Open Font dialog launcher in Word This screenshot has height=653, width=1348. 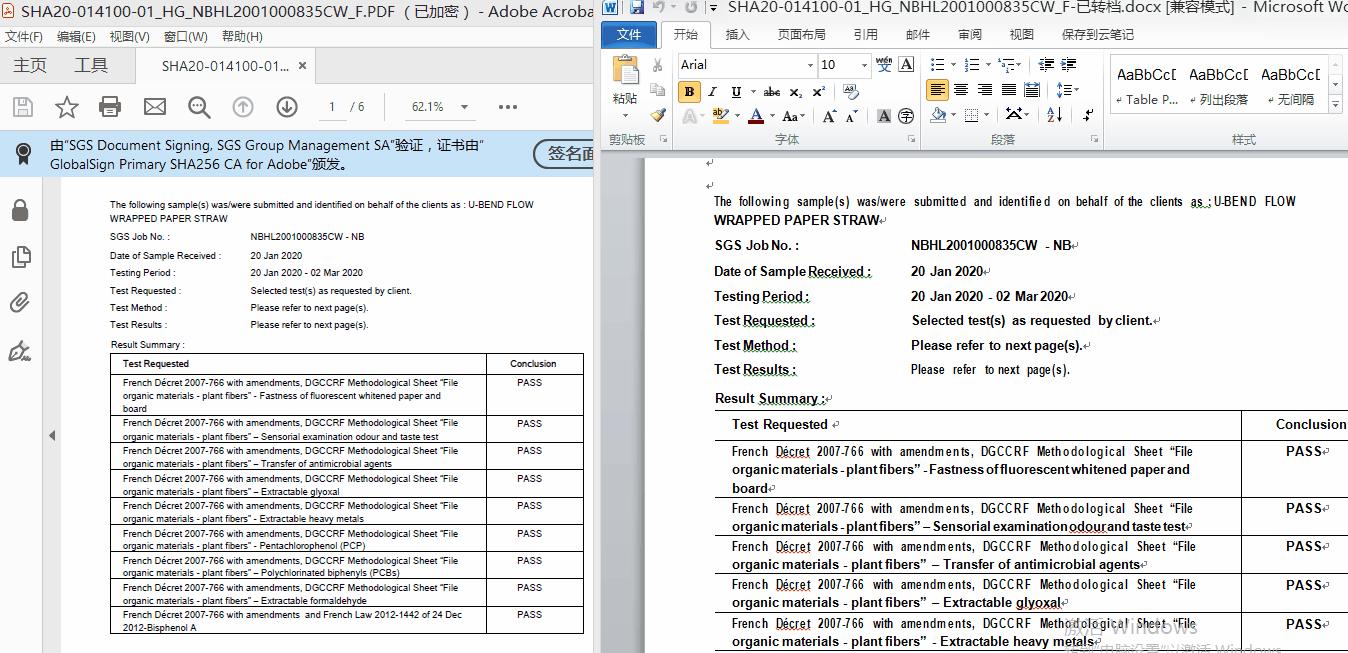coord(910,139)
